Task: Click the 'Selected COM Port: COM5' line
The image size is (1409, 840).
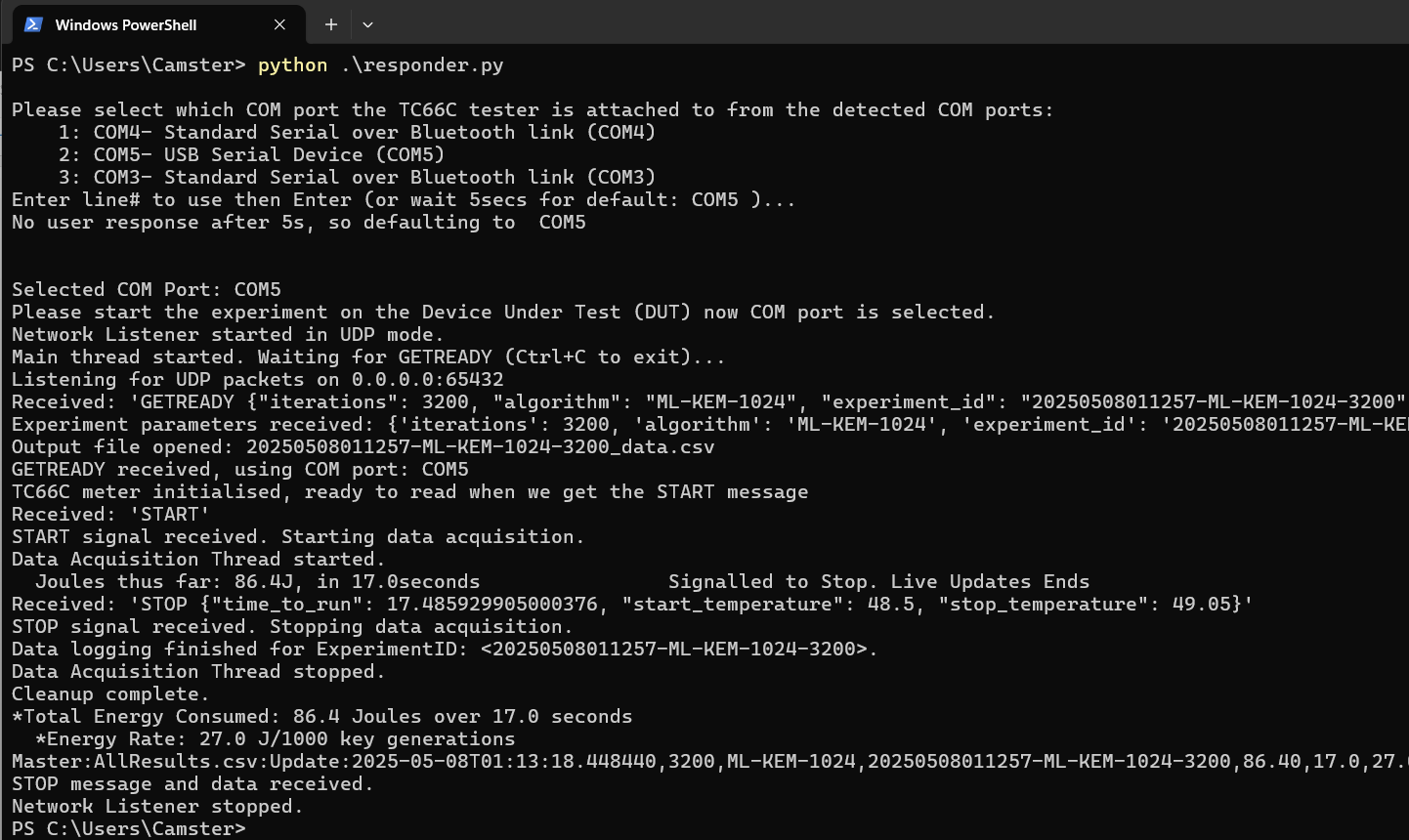Action: [147, 290]
